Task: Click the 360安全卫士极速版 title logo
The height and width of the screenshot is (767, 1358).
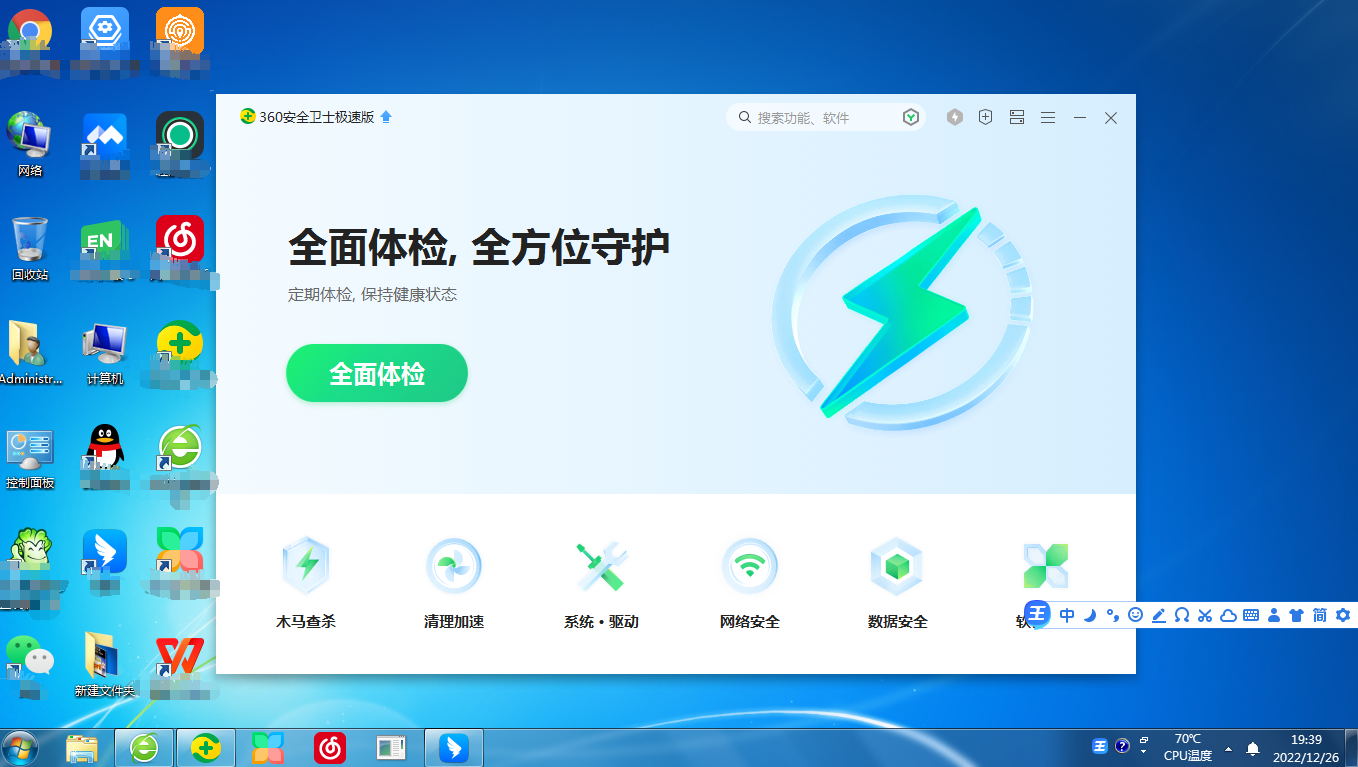Action: pyautogui.click(x=307, y=117)
